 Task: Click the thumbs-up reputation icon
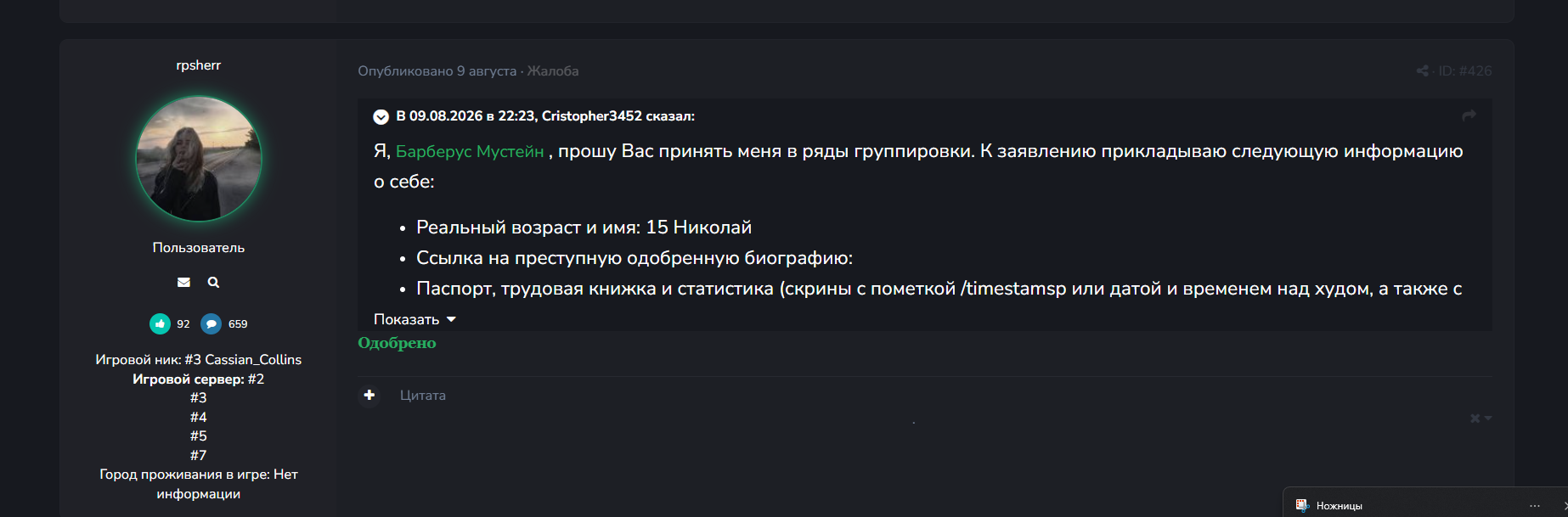[160, 323]
